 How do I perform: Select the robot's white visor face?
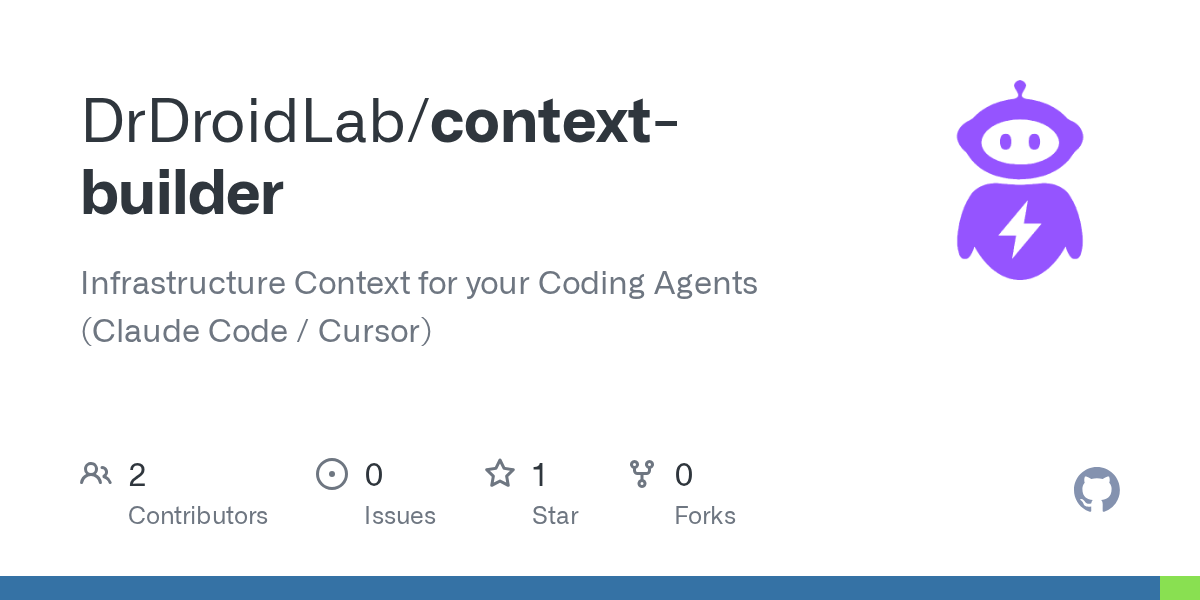(1020, 143)
